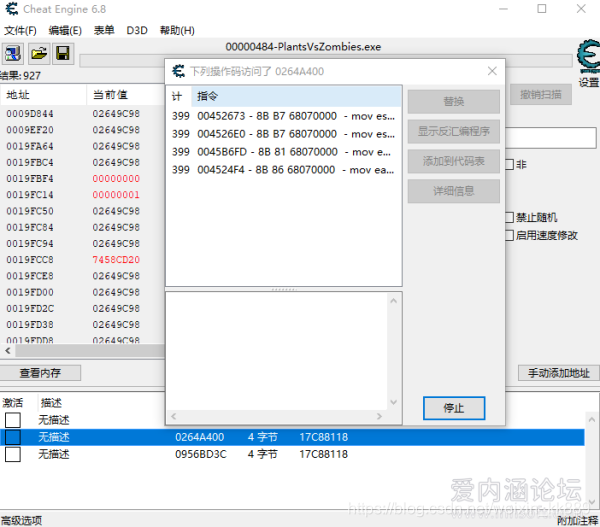Open the process selector computer icon
The width and height of the screenshot is (600, 527).
tap(13, 53)
